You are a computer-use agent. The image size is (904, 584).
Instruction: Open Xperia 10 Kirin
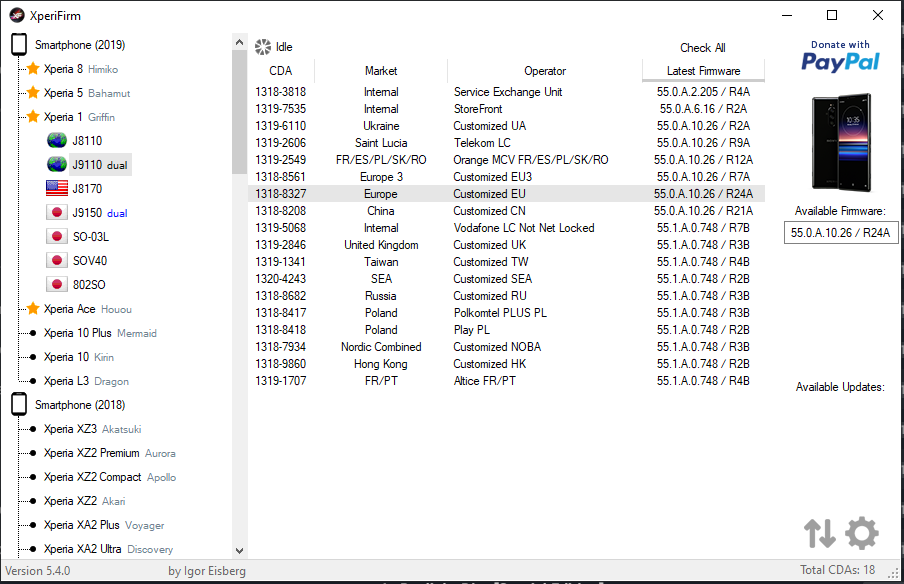[x=79, y=357]
